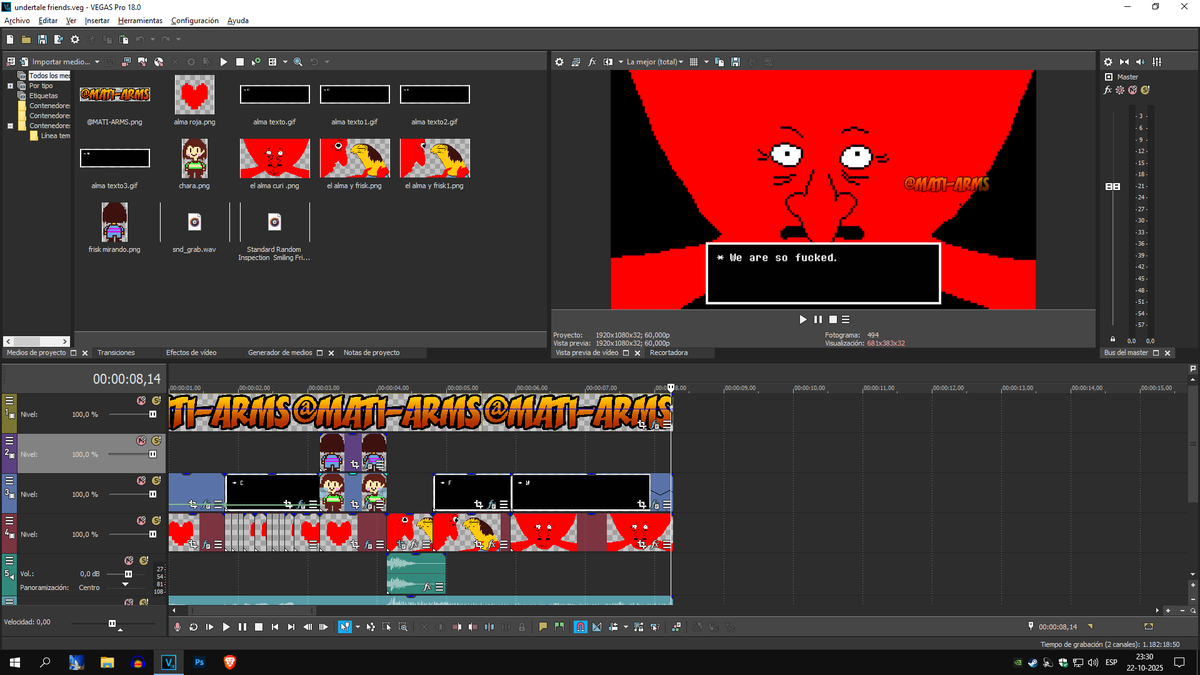Switch to Generador de medios tab
The height and width of the screenshot is (675, 1200).
(280, 353)
